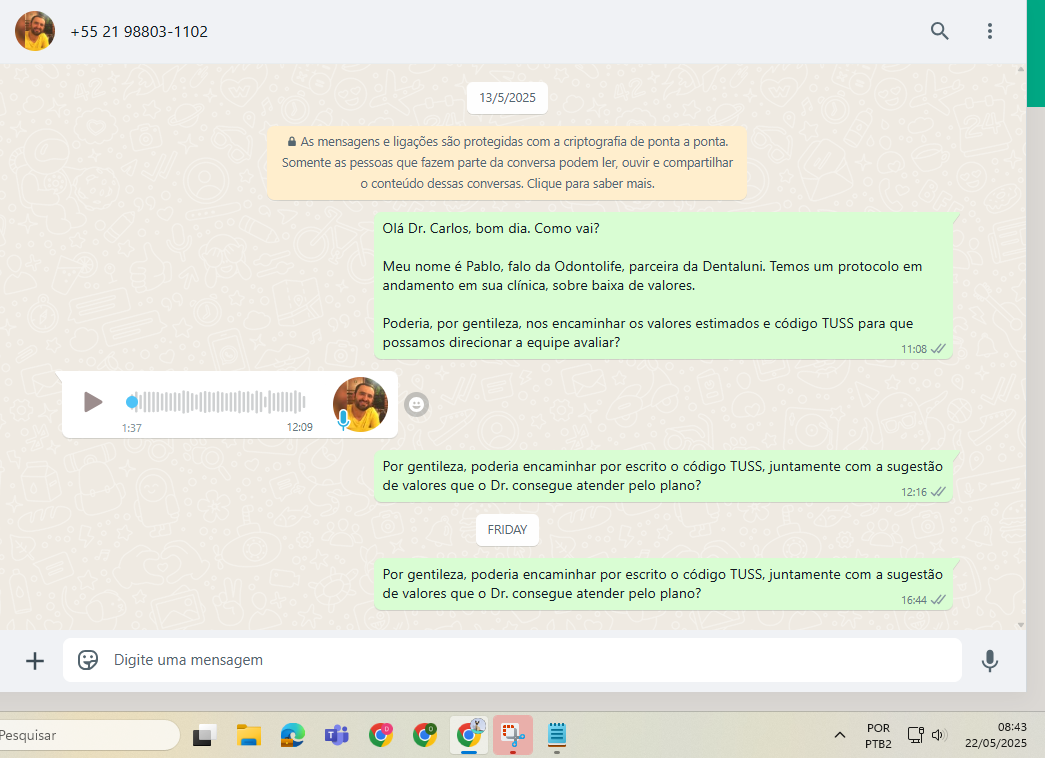Click the POR PTB2 keyboard language indicator

pos(878,736)
